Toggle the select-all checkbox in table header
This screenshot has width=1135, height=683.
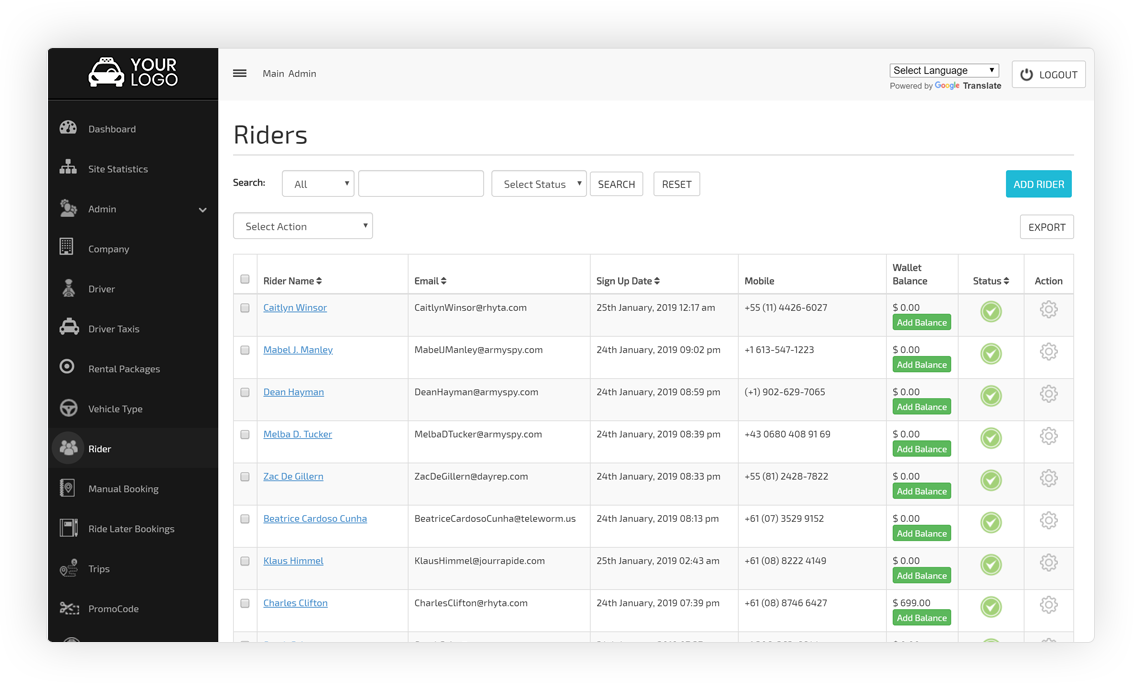coord(245,280)
